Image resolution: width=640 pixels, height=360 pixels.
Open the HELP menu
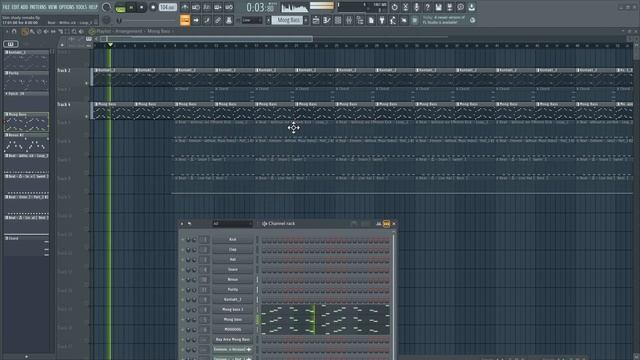click(93, 7)
